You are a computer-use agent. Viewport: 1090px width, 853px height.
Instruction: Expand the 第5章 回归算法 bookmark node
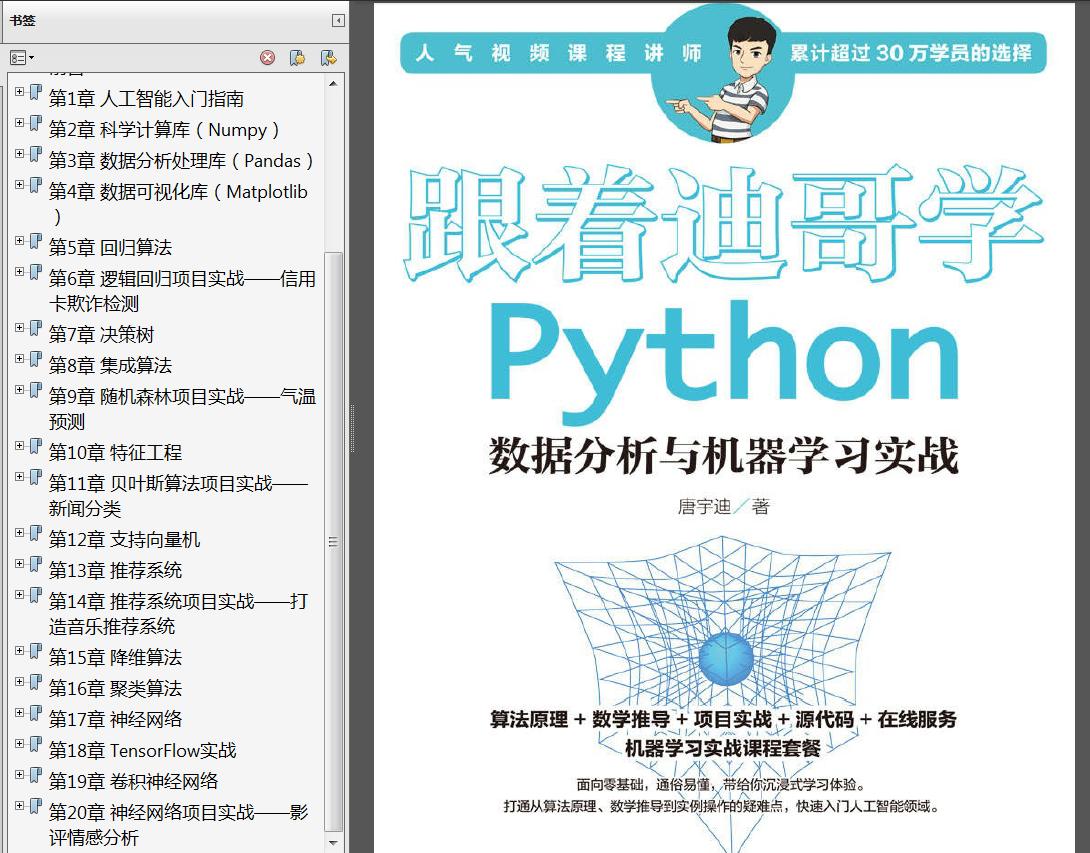(19, 241)
